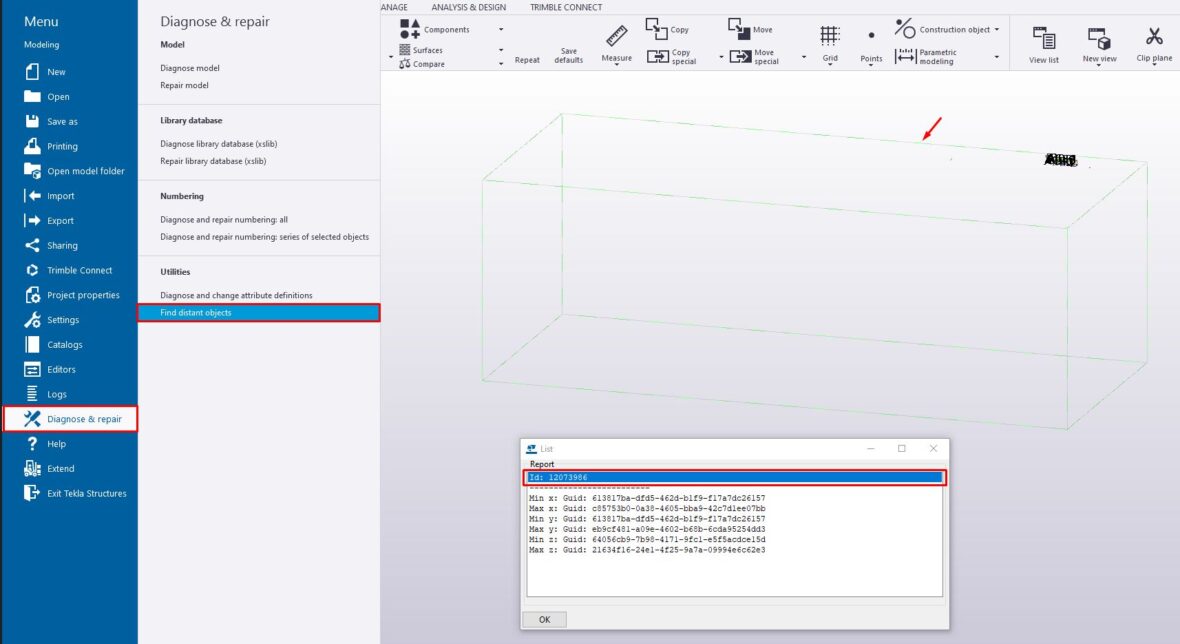Click the Points tool icon
This screenshot has width=1180, height=644.
point(871,42)
